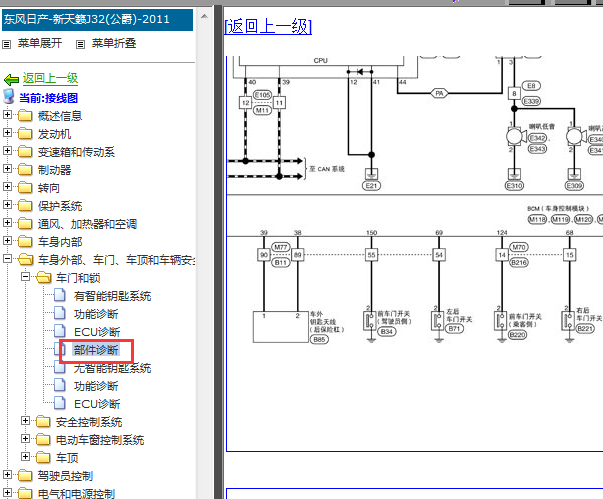
Task: Expand the 制动器 tree node
Action: 7,168
